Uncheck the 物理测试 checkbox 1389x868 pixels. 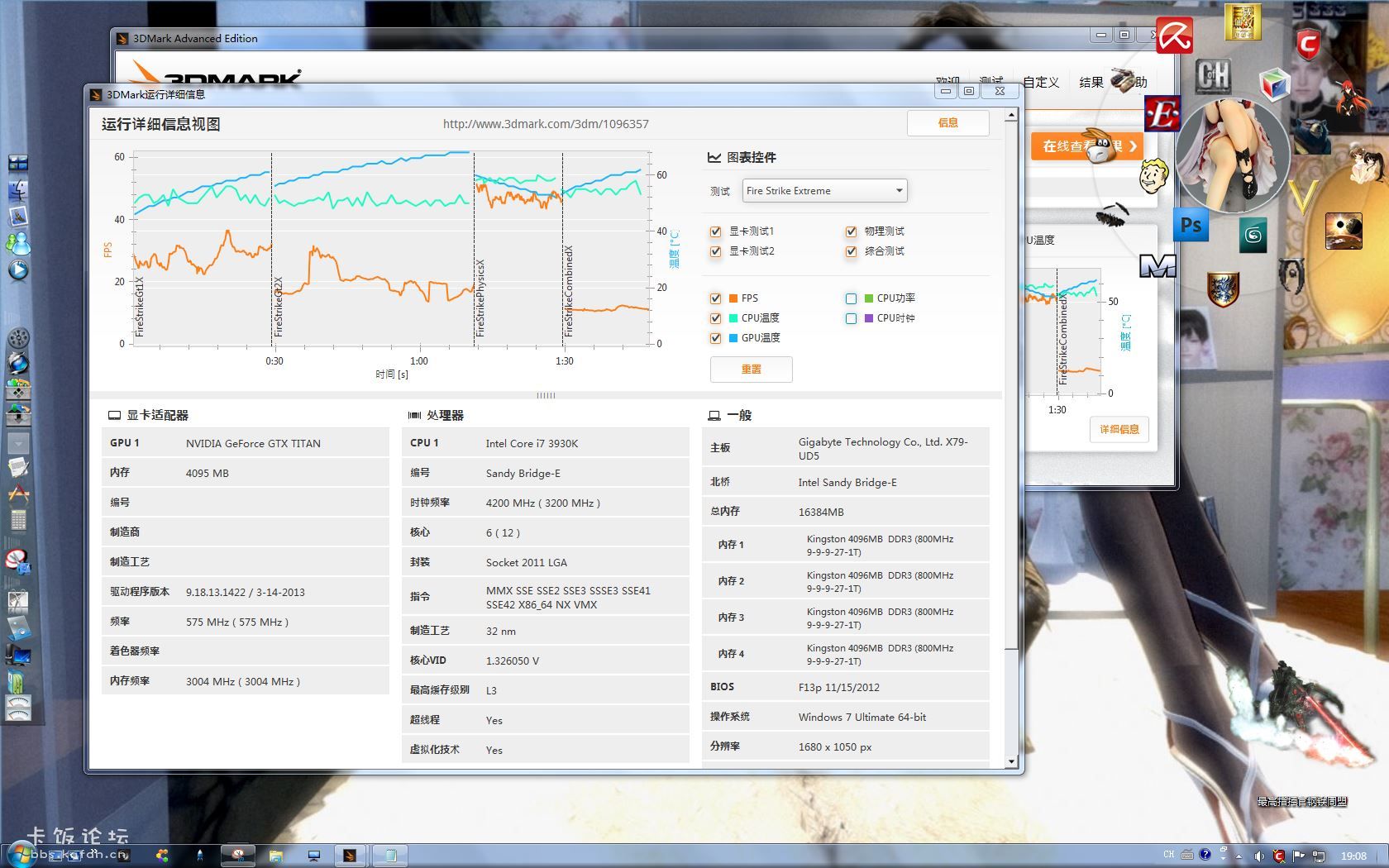(x=851, y=231)
